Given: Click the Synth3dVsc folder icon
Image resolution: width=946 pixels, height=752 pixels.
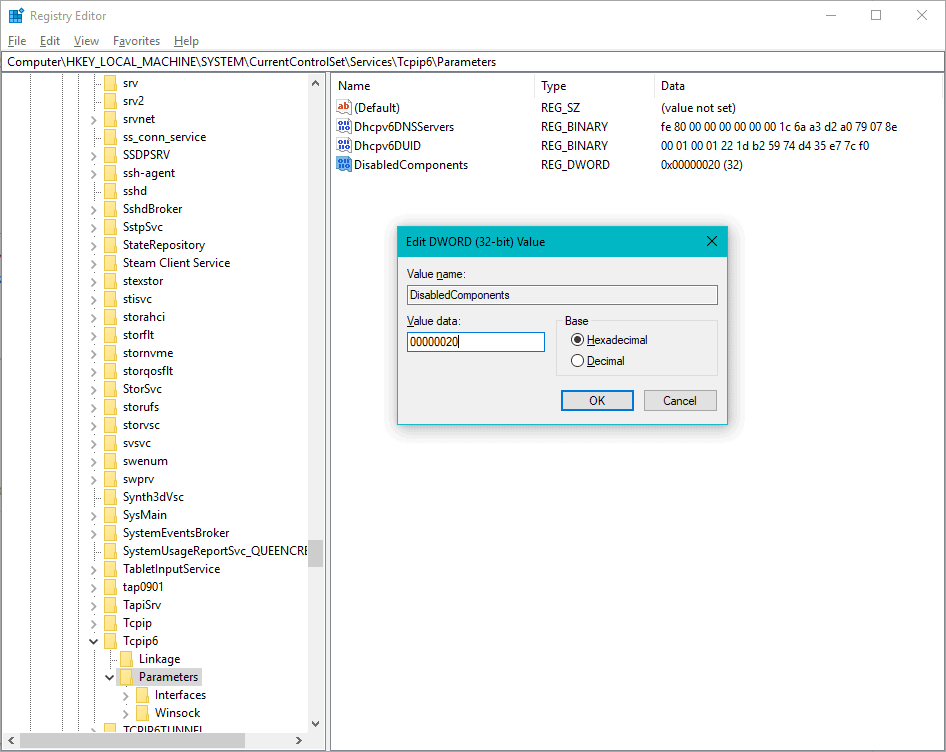Looking at the screenshot, I should click(110, 497).
